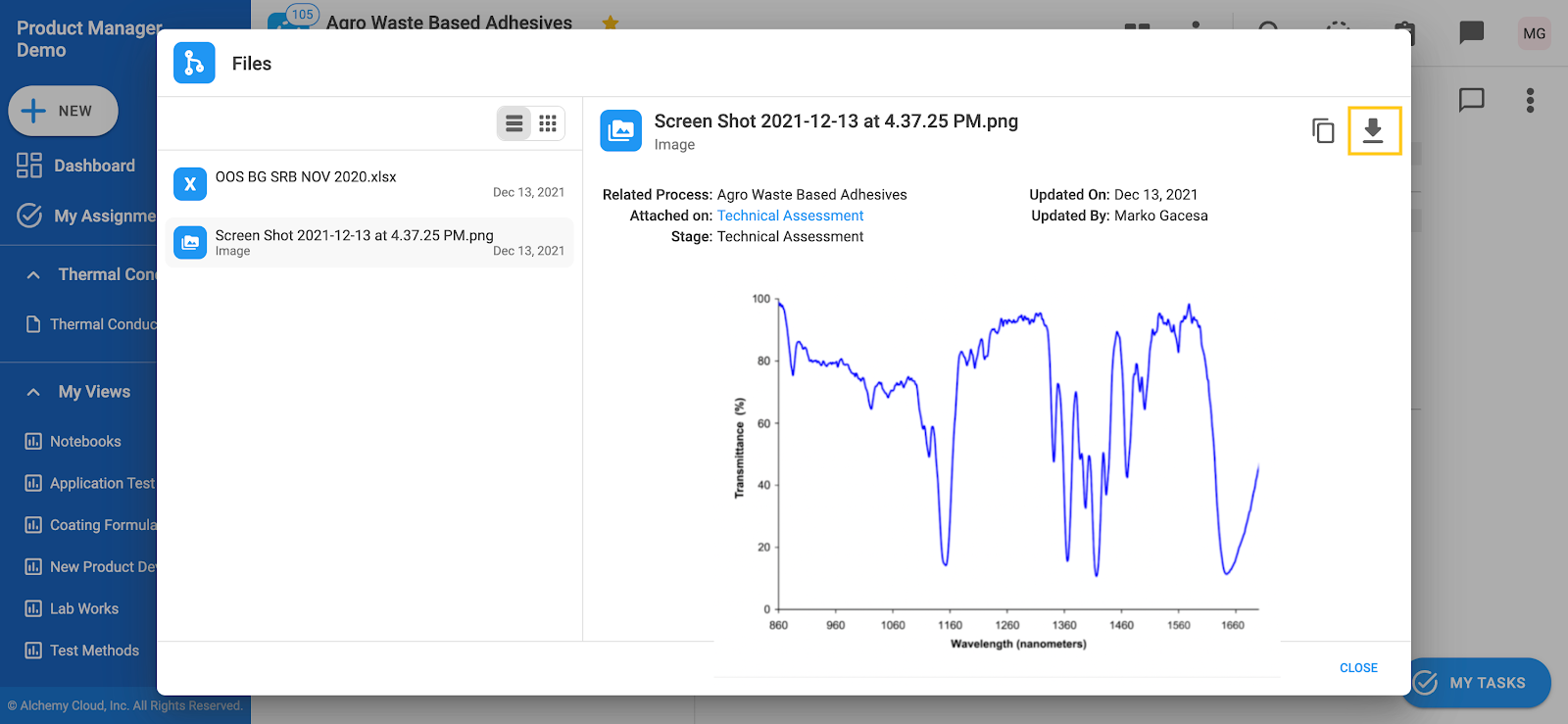
Task: Download the screenshot file
Action: point(1374,130)
